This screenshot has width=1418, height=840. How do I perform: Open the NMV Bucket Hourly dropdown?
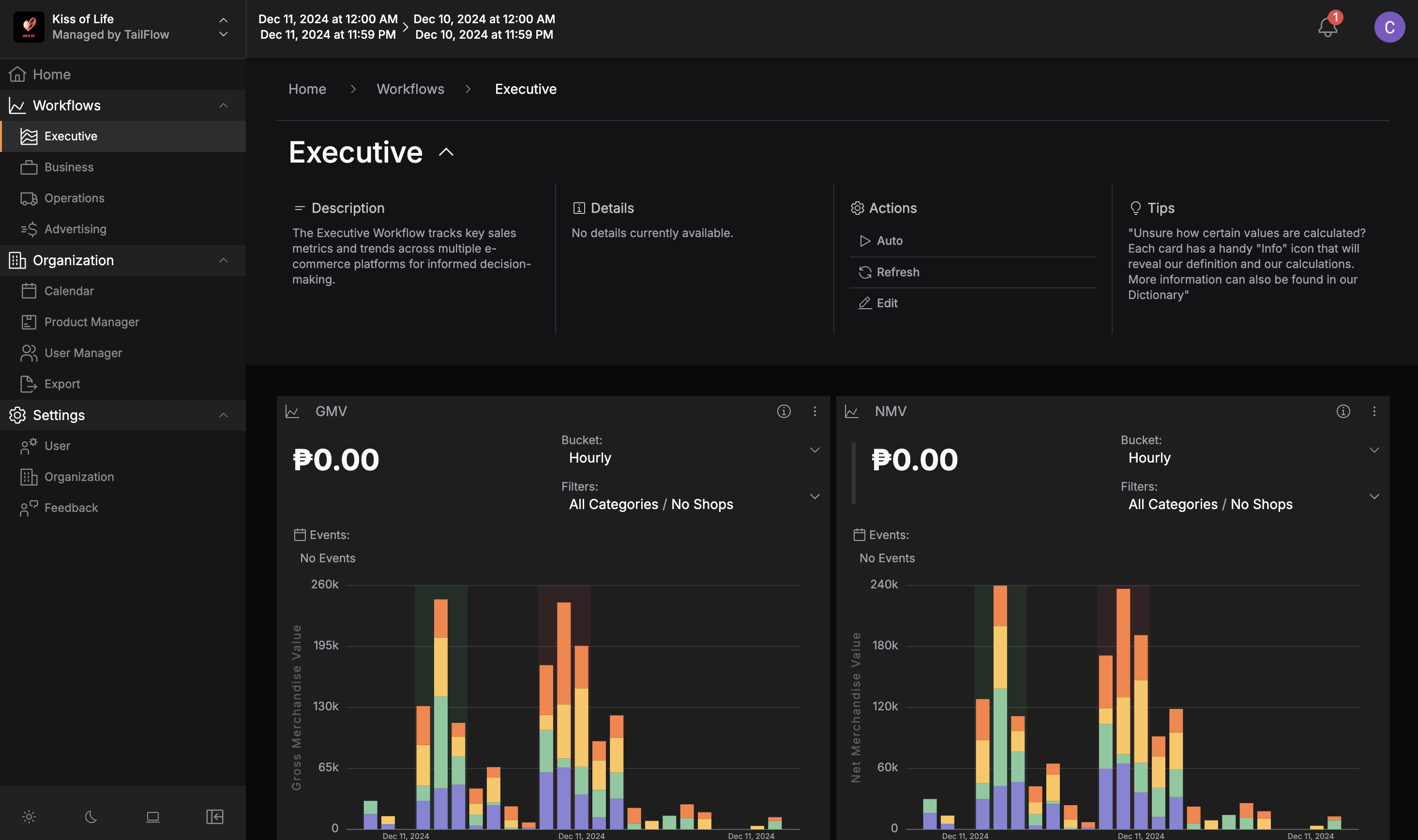1250,450
